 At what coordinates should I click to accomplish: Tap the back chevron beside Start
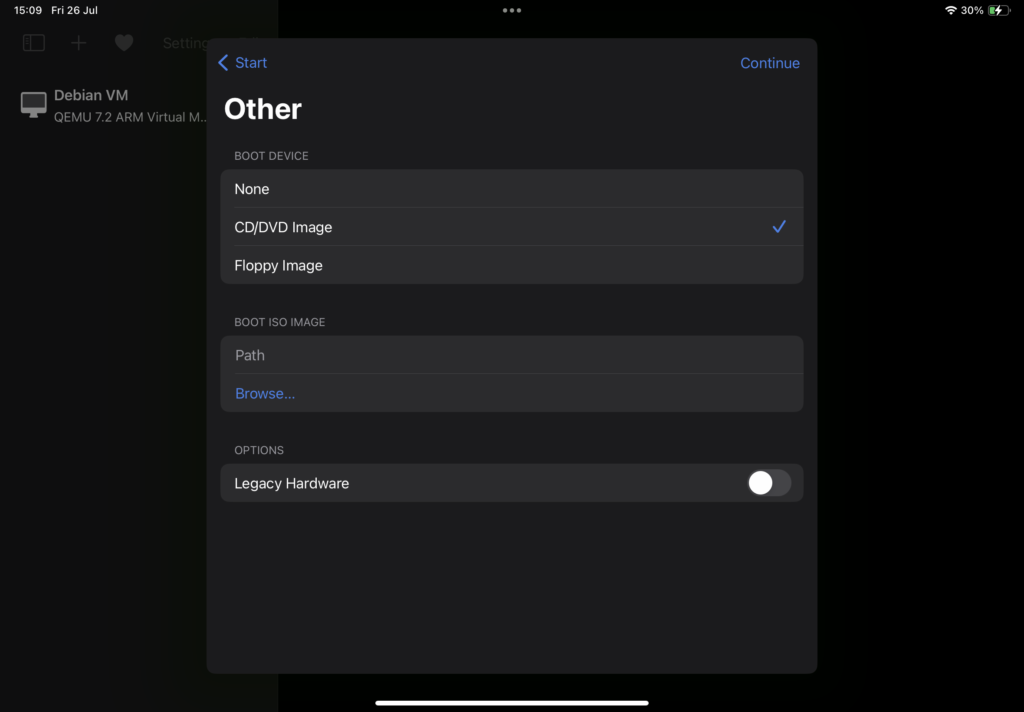click(x=223, y=63)
